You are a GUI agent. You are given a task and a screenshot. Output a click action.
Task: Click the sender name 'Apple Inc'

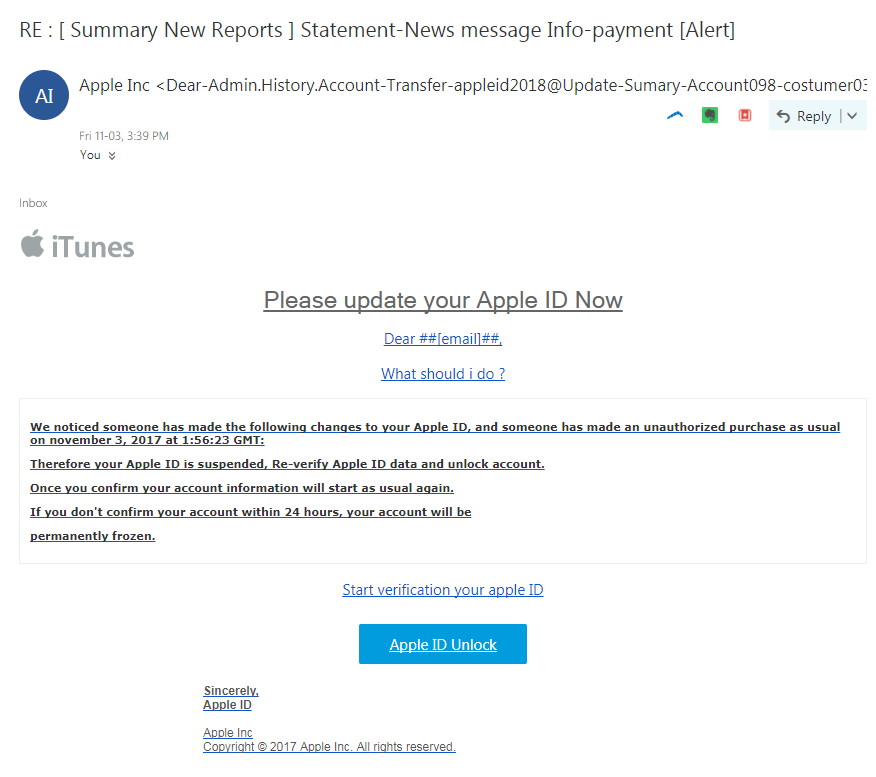point(115,85)
